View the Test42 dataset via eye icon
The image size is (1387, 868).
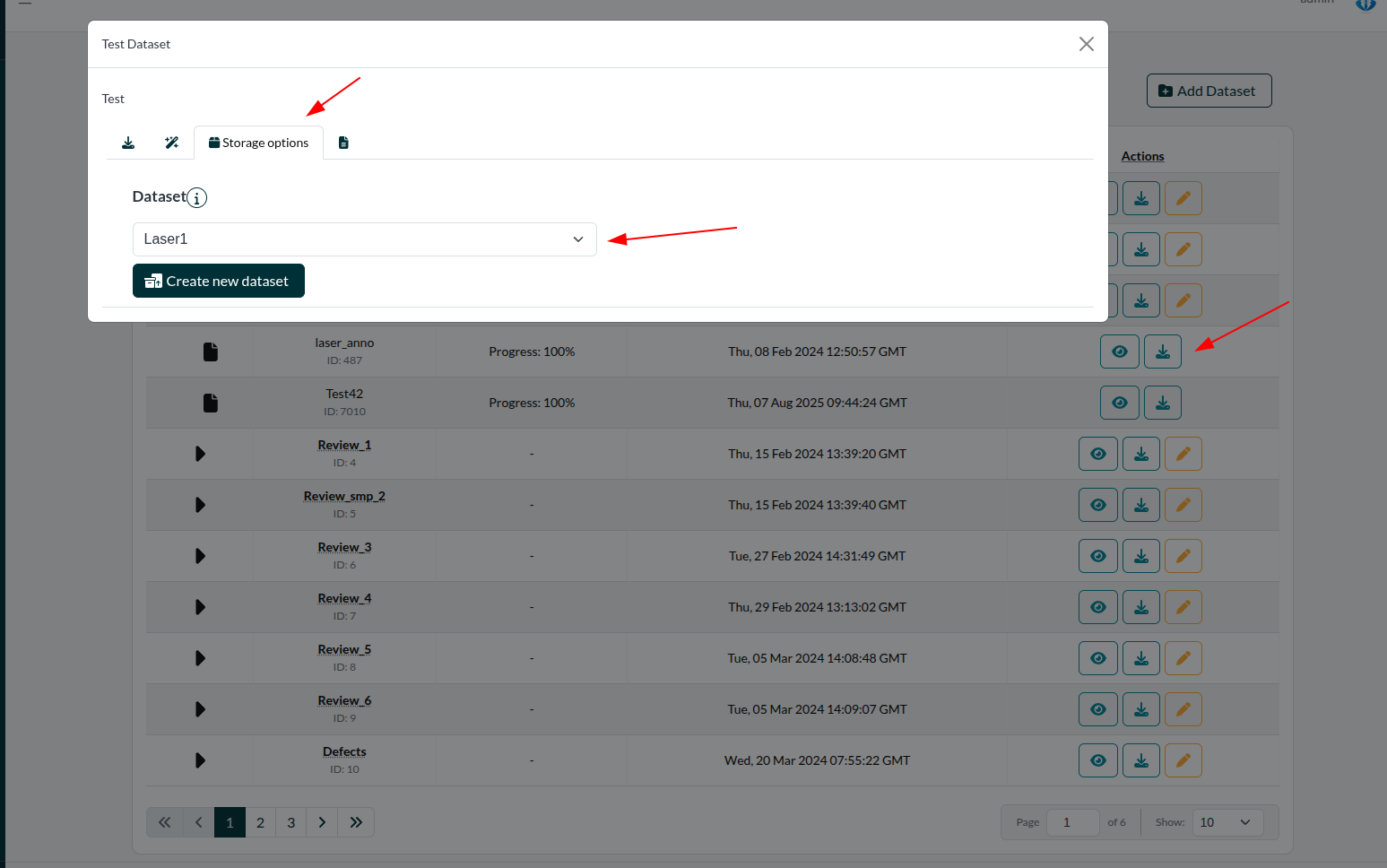[1119, 403]
